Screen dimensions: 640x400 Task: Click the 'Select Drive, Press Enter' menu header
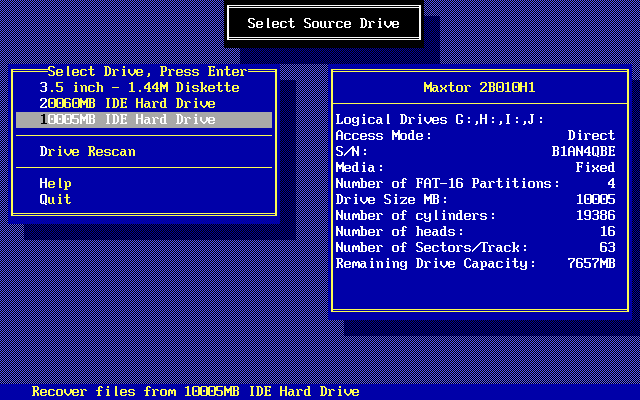(146, 72)
